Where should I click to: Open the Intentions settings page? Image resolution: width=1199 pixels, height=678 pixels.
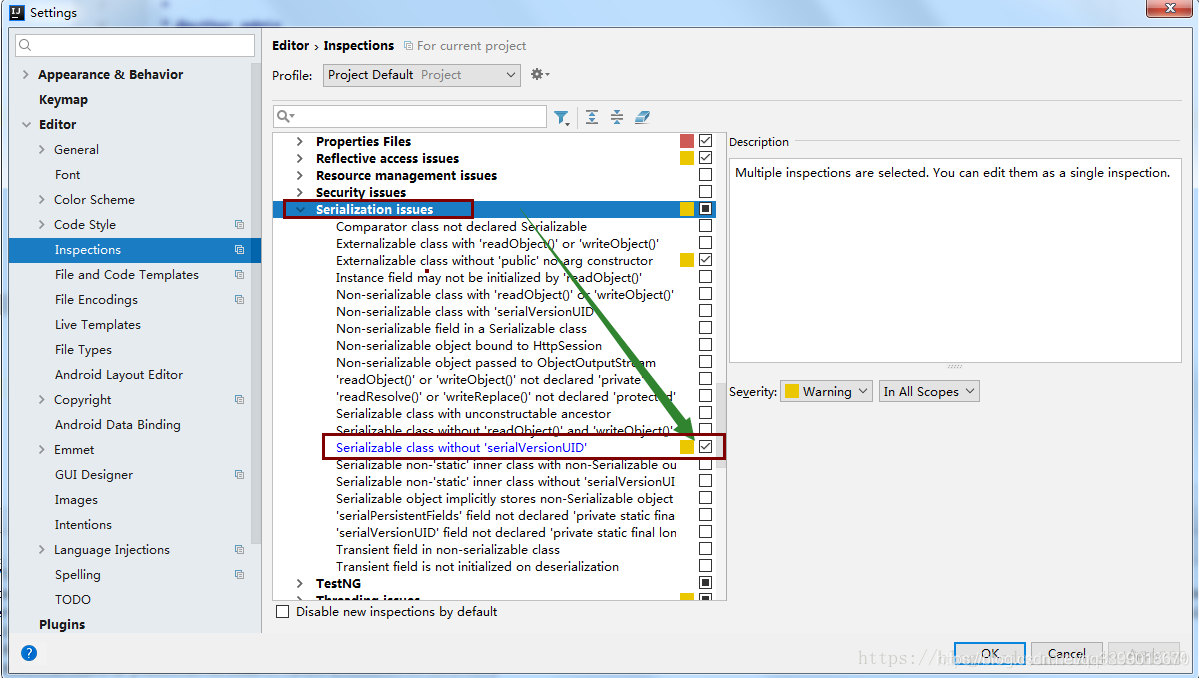[83, 524]
